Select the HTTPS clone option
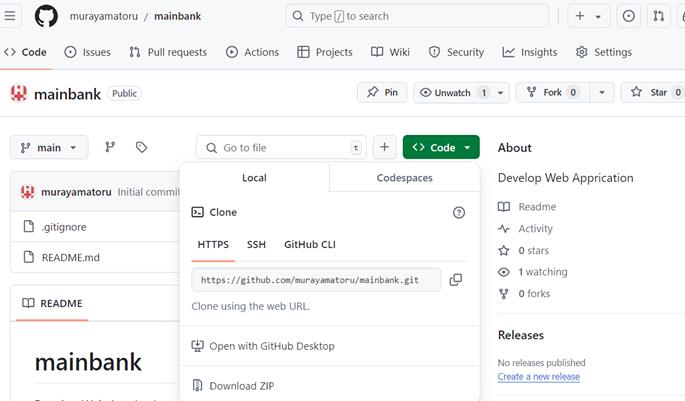685x401 pixels. 213,245
